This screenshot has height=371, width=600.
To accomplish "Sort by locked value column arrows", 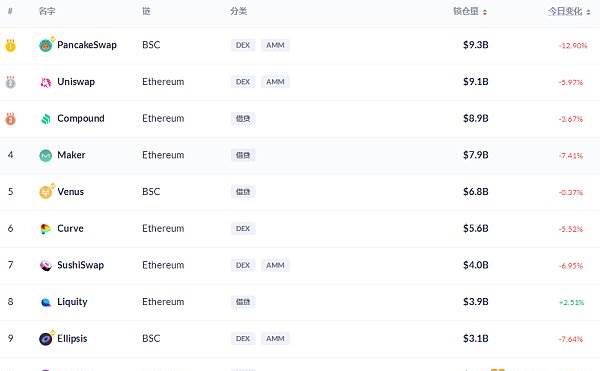I will click(485, 12).
